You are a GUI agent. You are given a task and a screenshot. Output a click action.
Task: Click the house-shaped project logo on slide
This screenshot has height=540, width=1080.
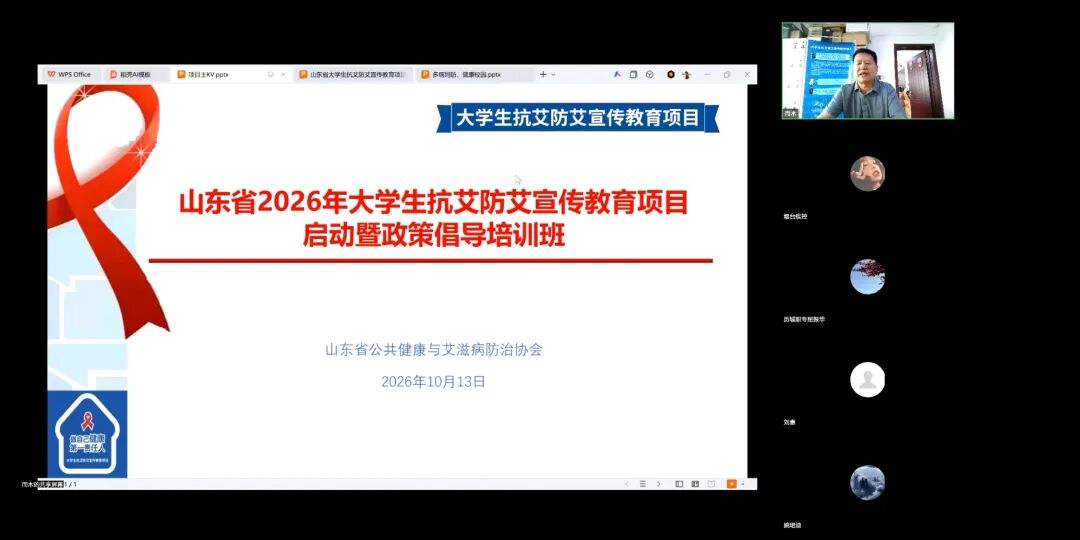pos(87,434)
